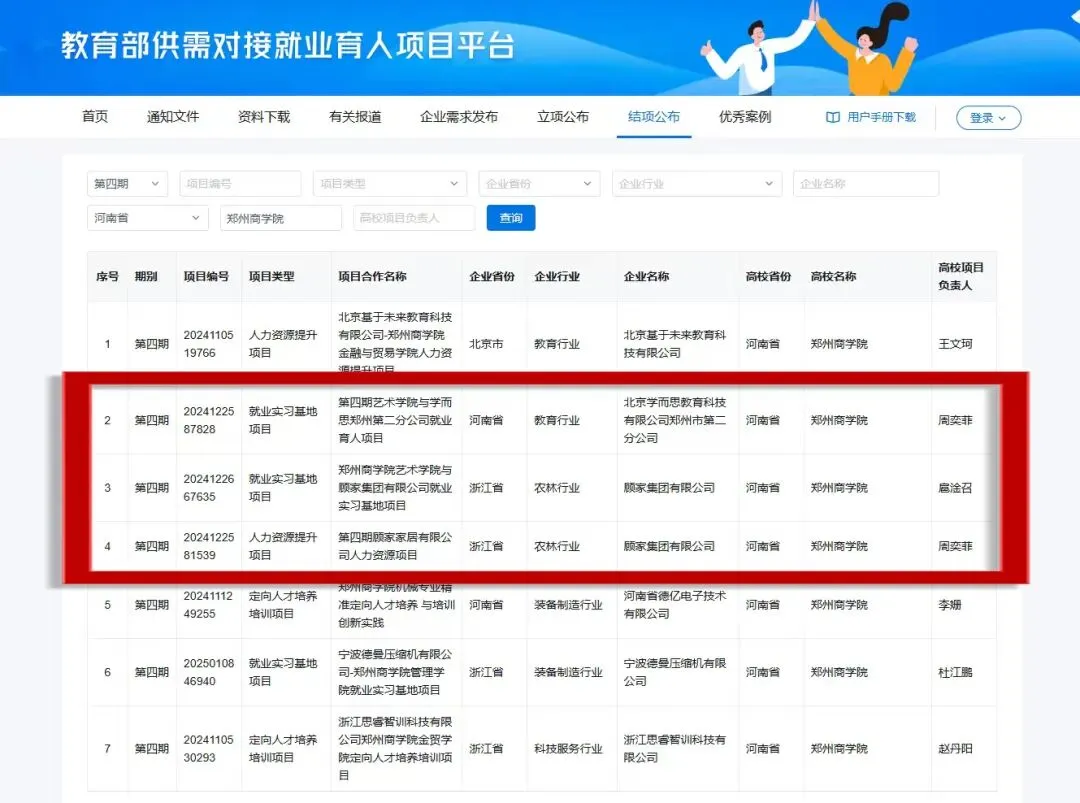Open the 立项公布 tab
Screen dimensions: 1080x803
click(x=563, y=116)
